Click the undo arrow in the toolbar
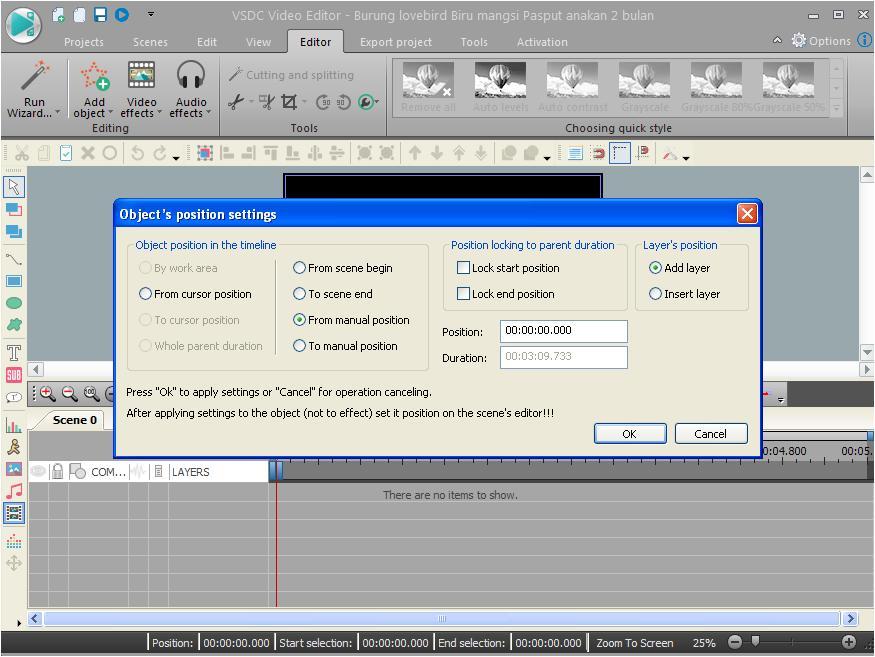 point(137,153)
